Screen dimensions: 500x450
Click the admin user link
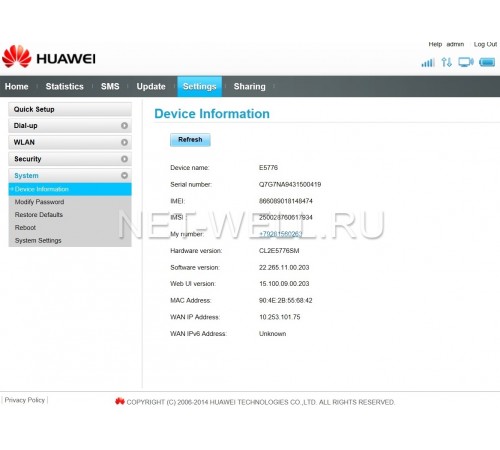455,44
